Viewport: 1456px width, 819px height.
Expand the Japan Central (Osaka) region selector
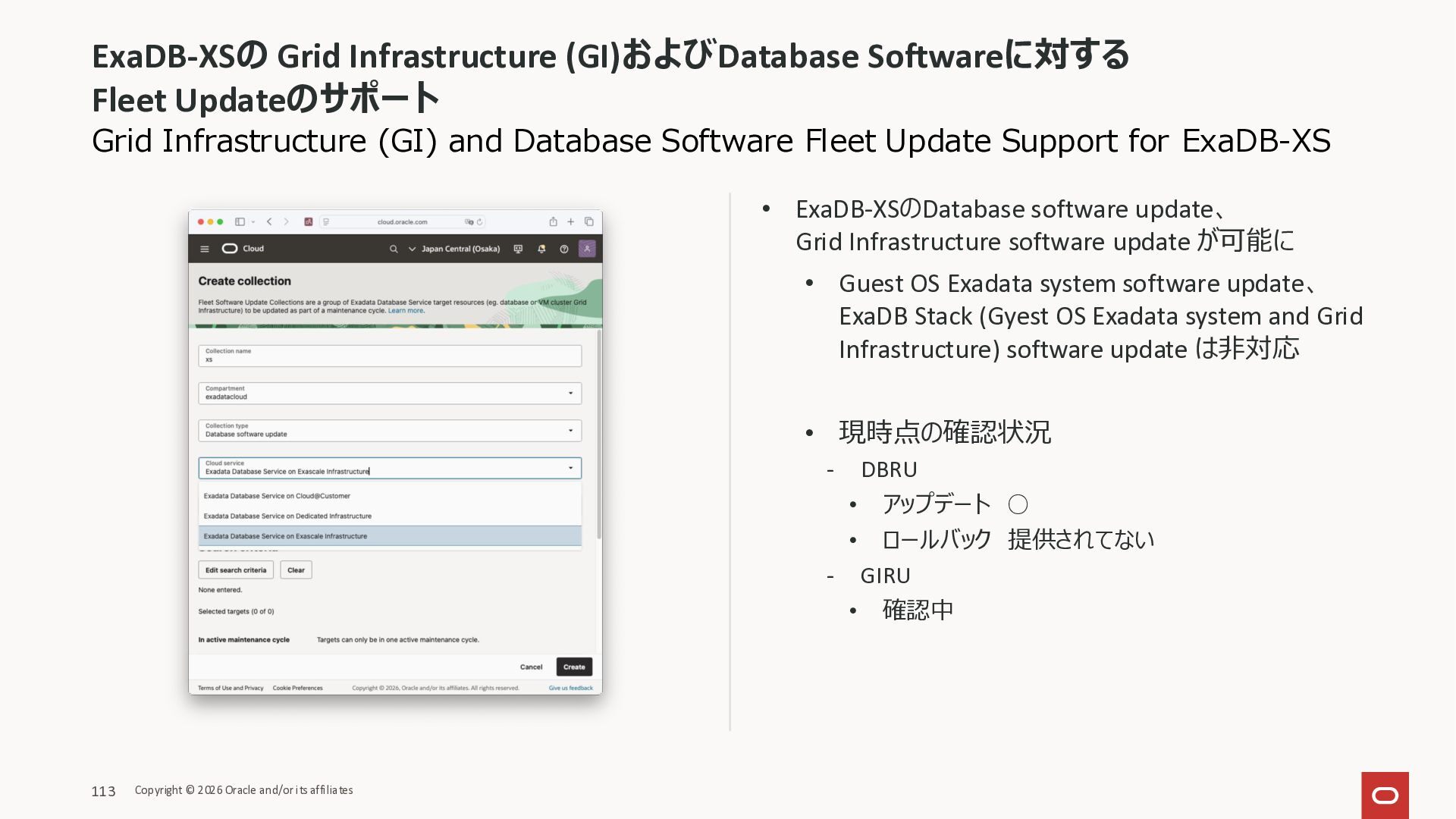pos(454,249)
